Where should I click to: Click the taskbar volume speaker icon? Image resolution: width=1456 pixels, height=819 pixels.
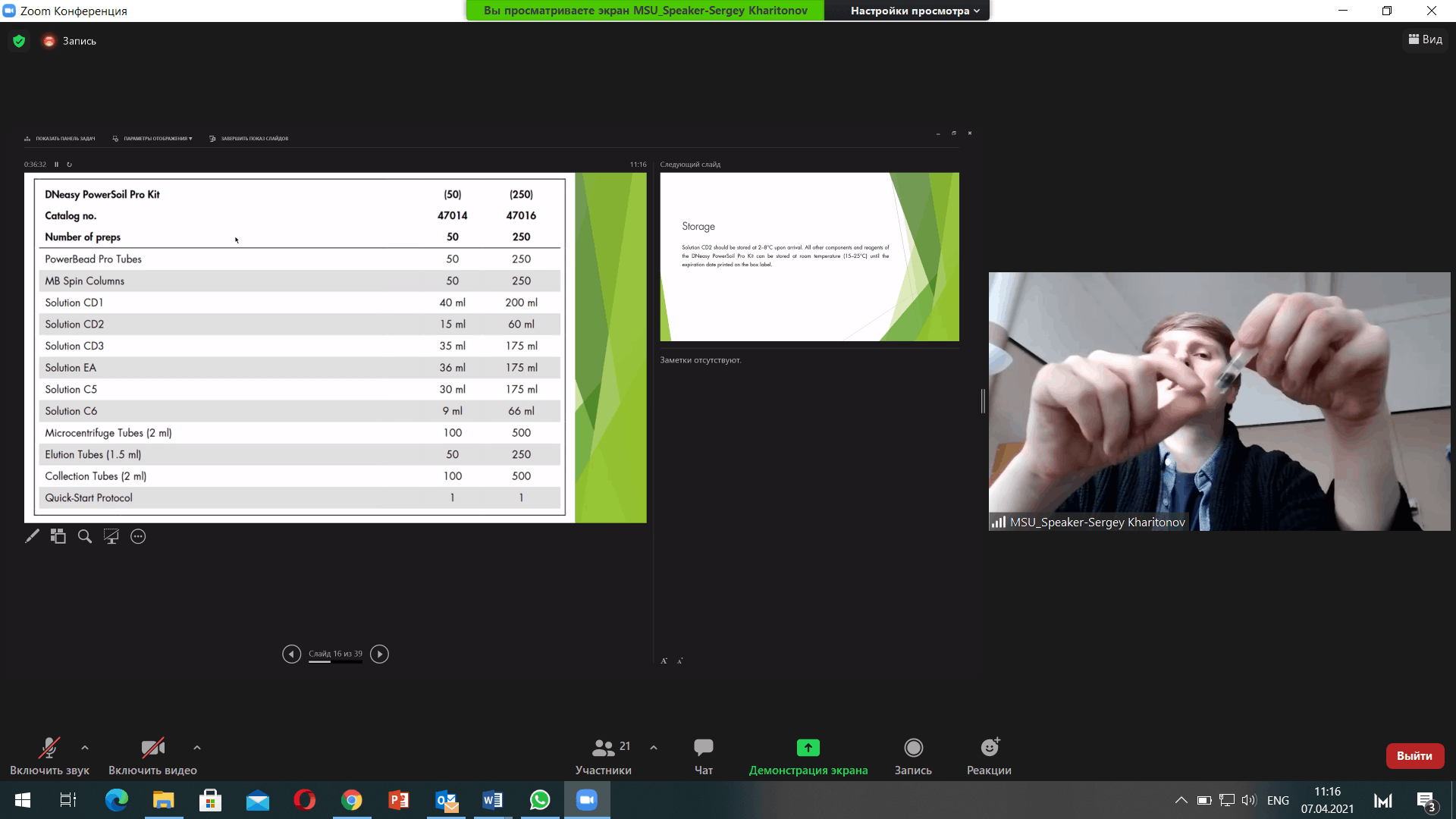[x=1248, y=800]
